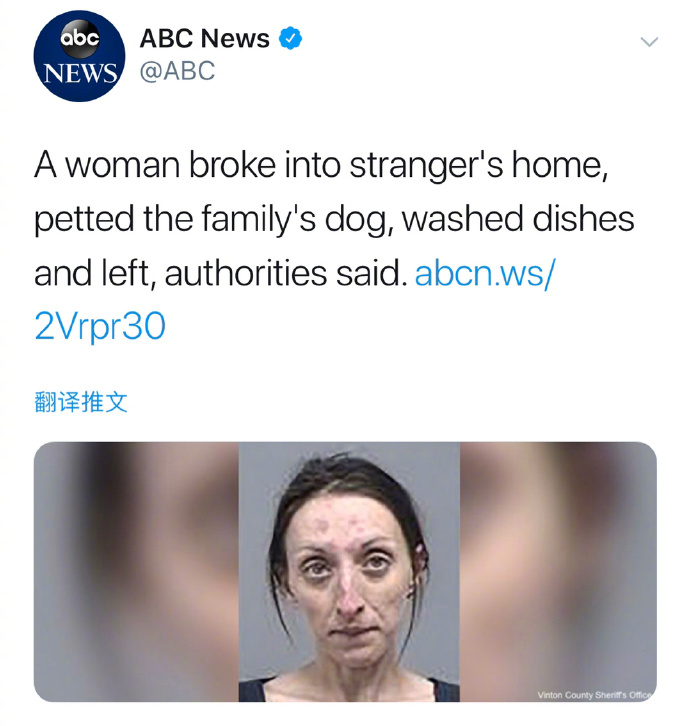The width and height of the screenshot is (690, 726).
Task: Click the blurred right side of the image
Action: 558,571
